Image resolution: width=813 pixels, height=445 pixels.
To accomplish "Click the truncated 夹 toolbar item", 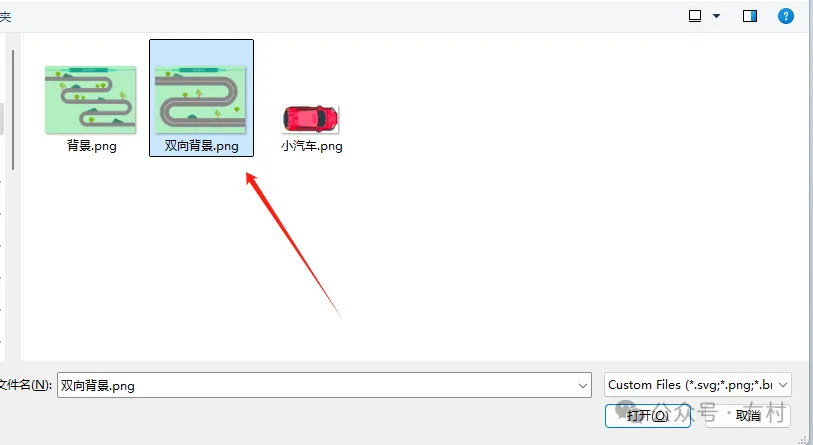I will tap(5, 17).
